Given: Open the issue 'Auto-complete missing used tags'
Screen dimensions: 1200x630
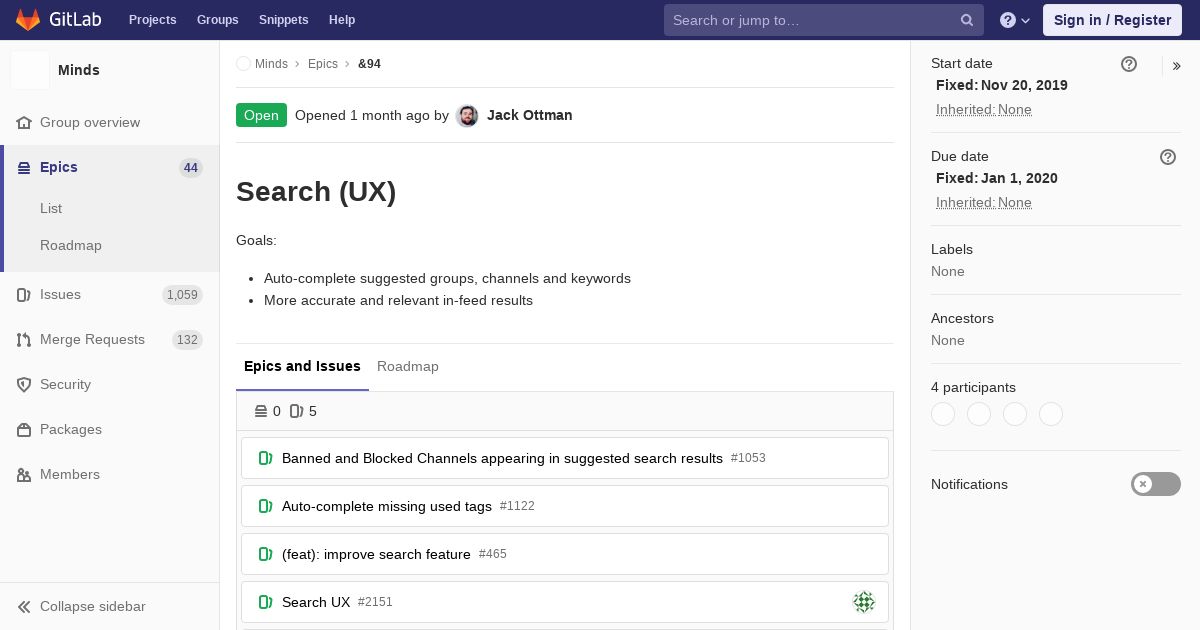Looking at the screenshot, I should click(387, 506).
